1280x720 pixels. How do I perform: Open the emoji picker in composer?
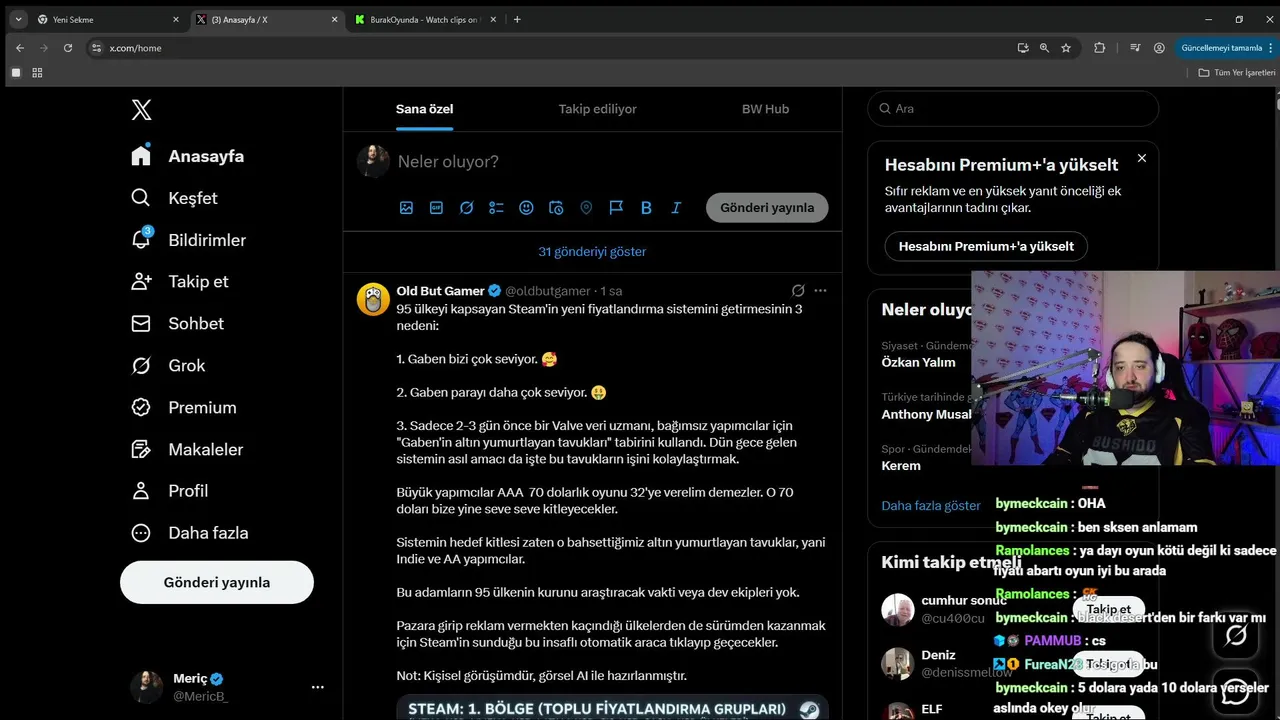(526, 208)
